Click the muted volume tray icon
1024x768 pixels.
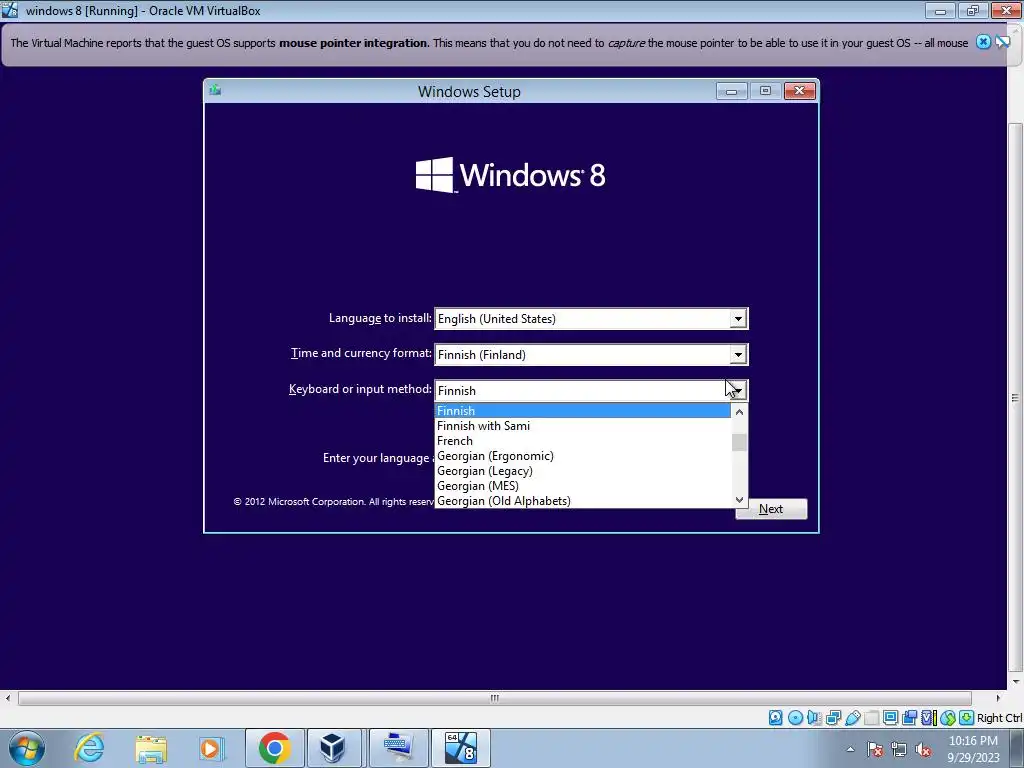923,750
